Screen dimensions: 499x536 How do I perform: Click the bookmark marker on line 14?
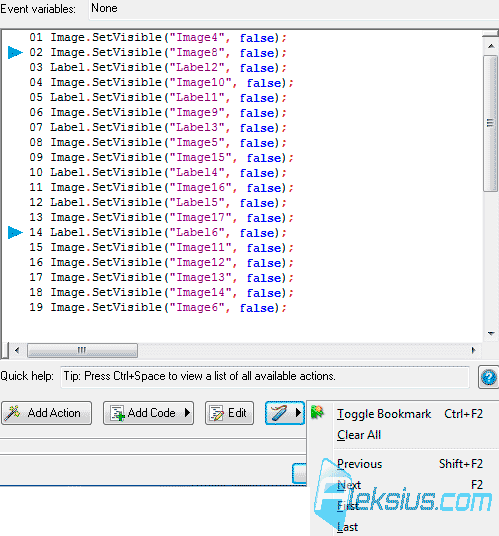tap(15, 232)
